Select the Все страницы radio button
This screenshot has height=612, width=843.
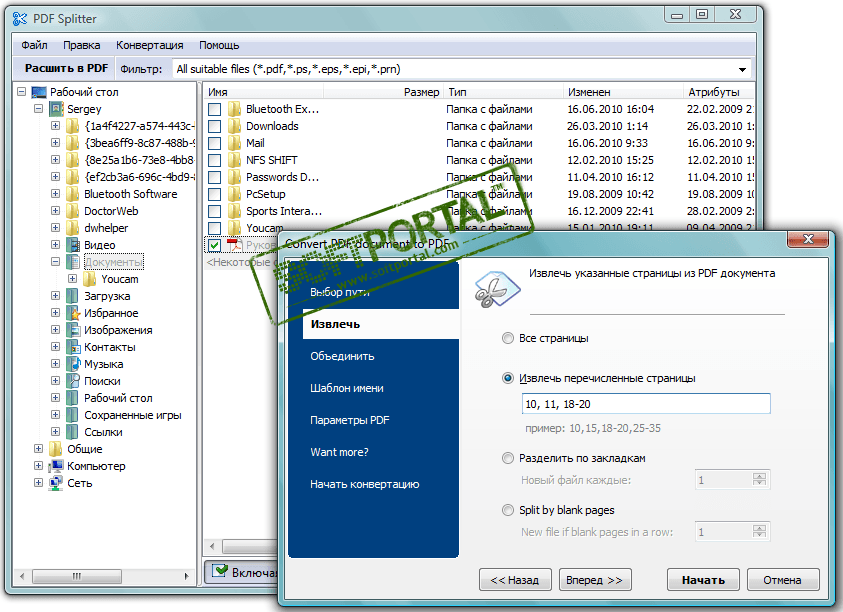point(508,338)
